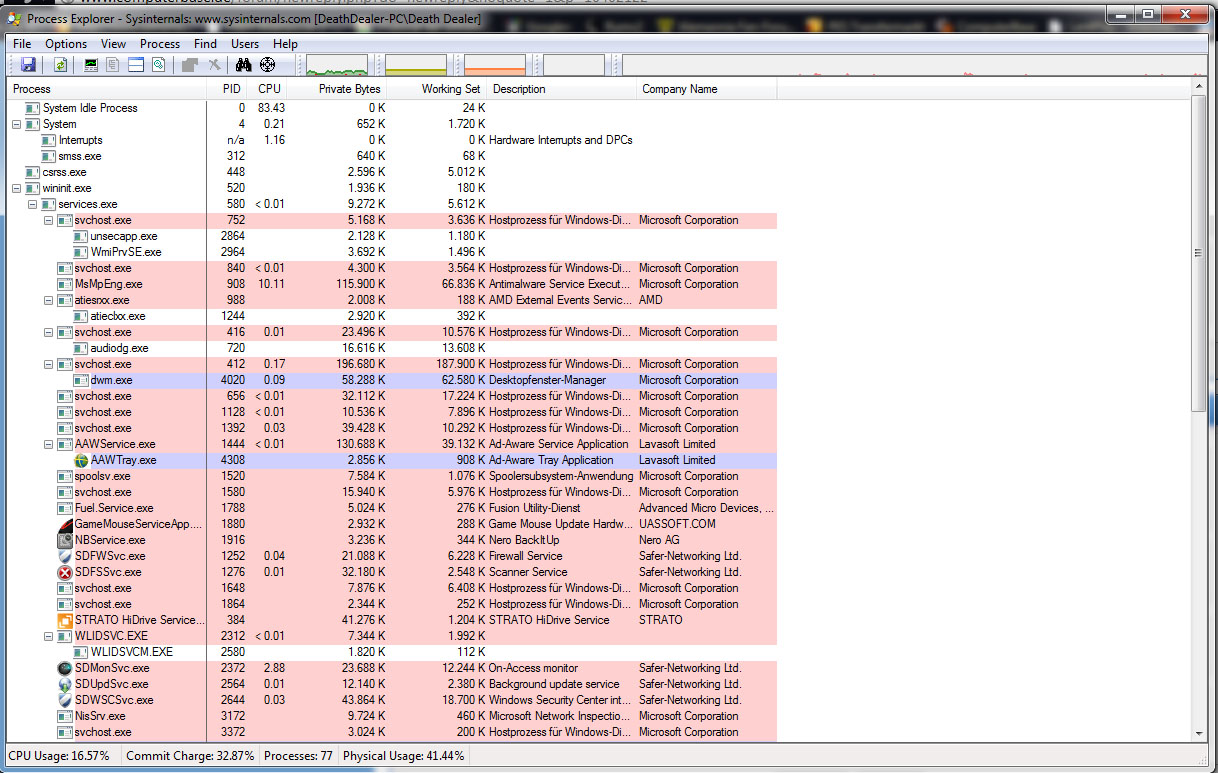
Task: Open the View menu
Action: 114,44
